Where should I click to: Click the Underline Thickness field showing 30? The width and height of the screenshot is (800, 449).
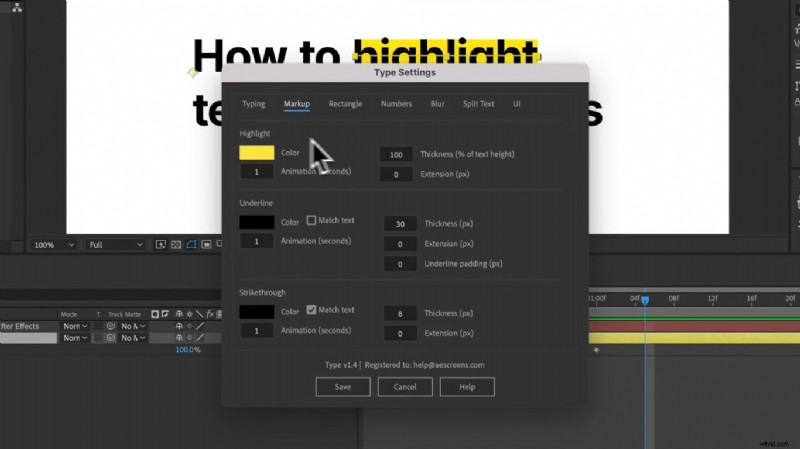(x=400, y=224)
